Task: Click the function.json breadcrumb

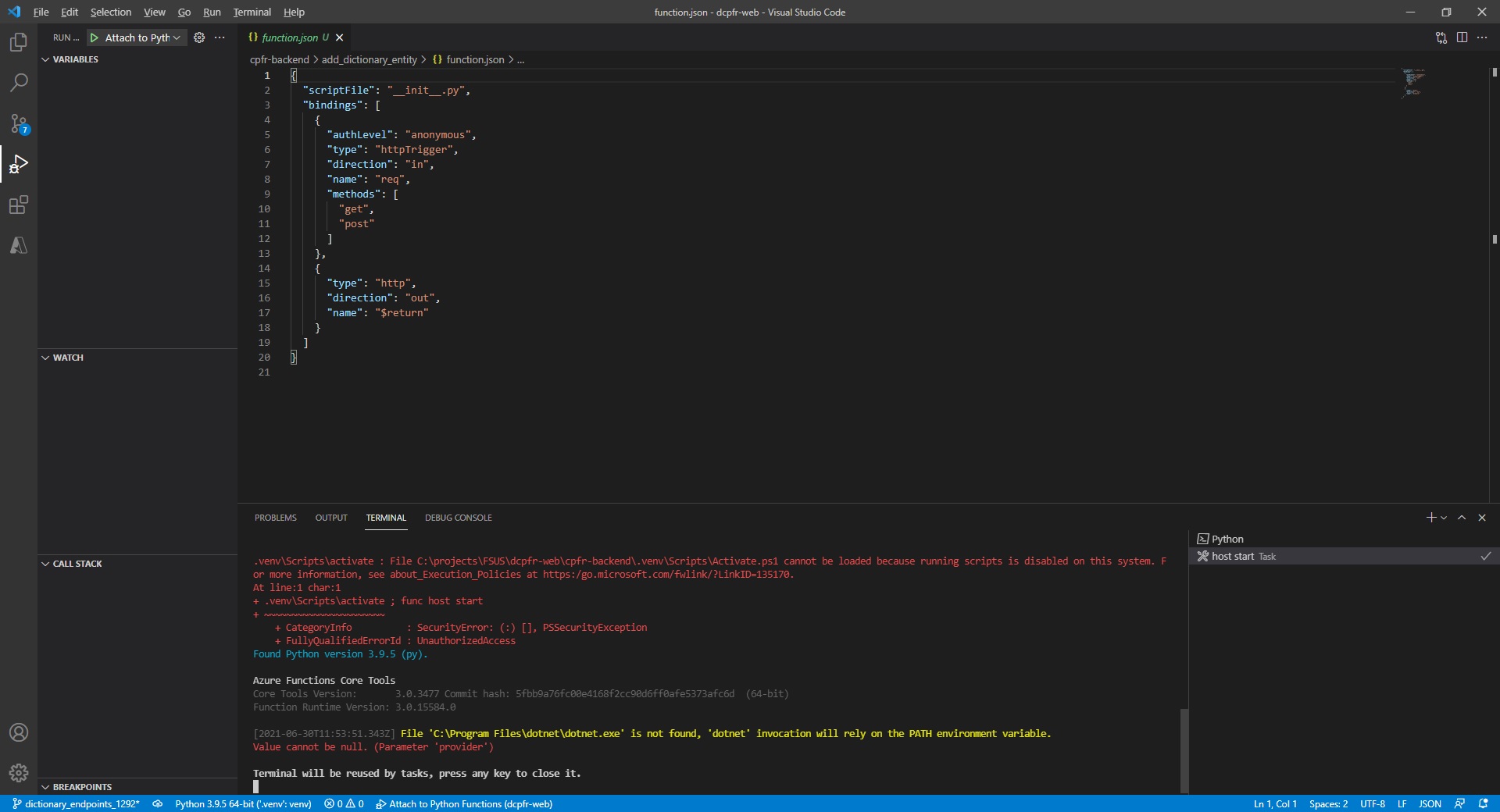Action: 469,59
